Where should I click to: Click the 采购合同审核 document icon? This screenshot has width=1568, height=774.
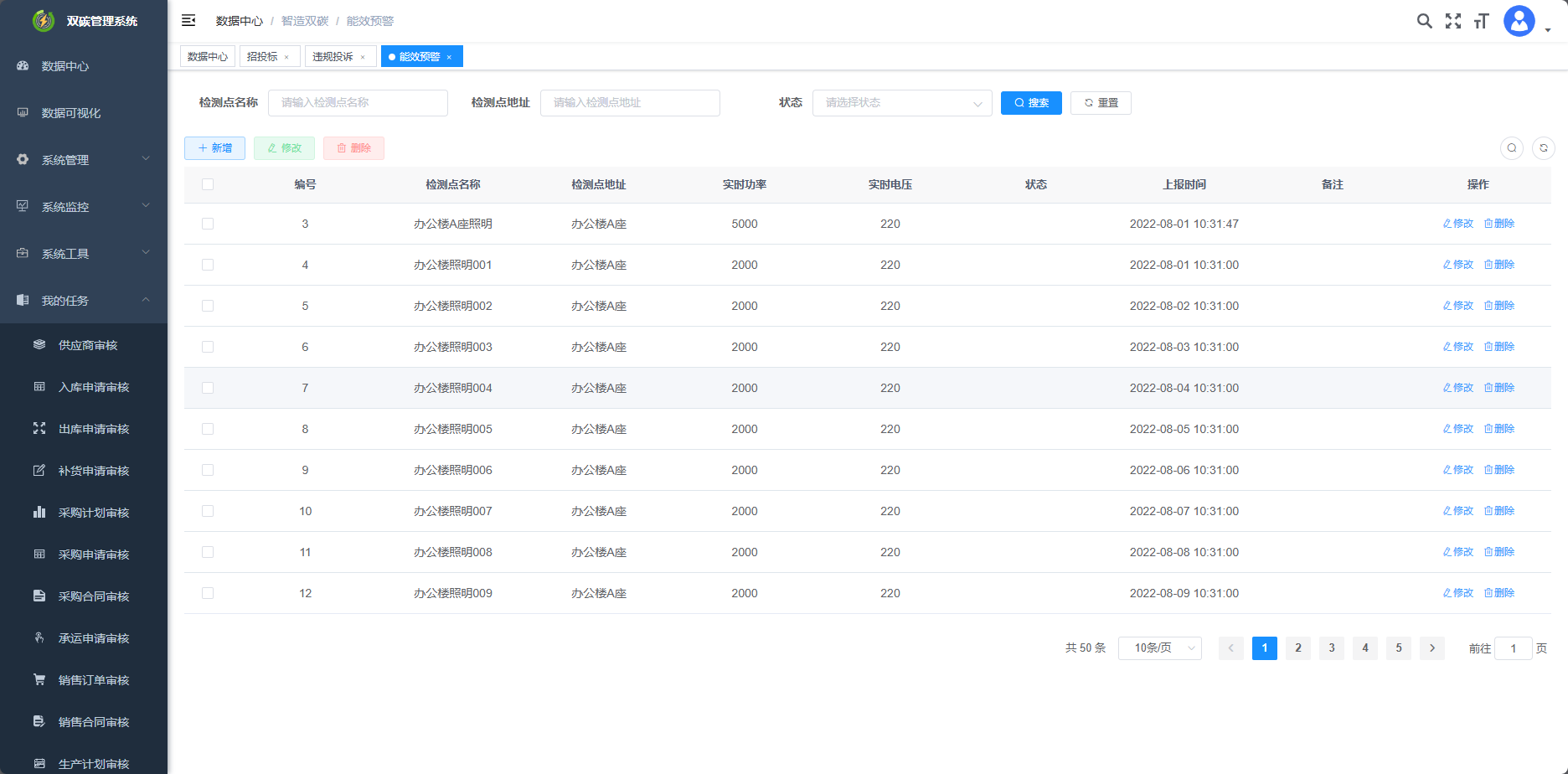point(39,596)
